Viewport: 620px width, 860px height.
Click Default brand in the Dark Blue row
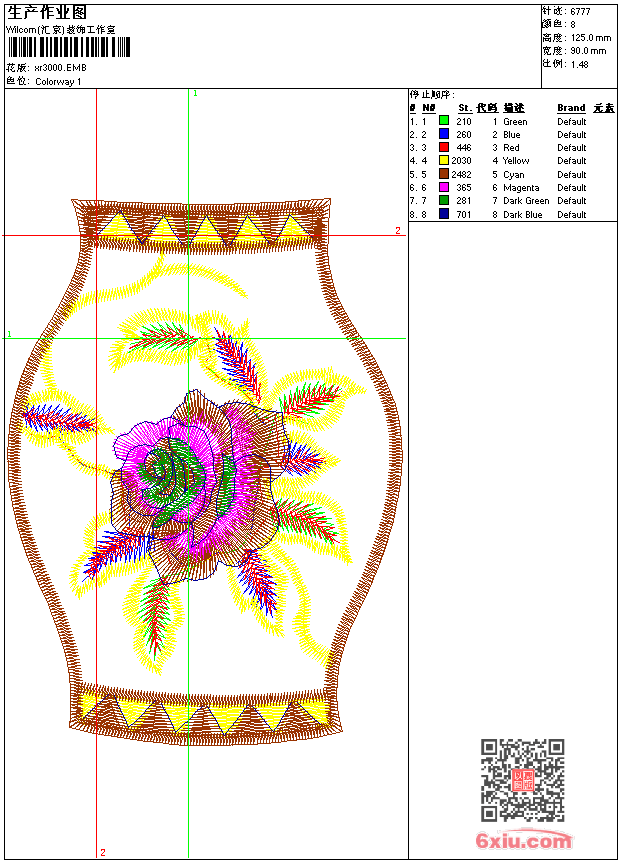(x=572, y=215)
